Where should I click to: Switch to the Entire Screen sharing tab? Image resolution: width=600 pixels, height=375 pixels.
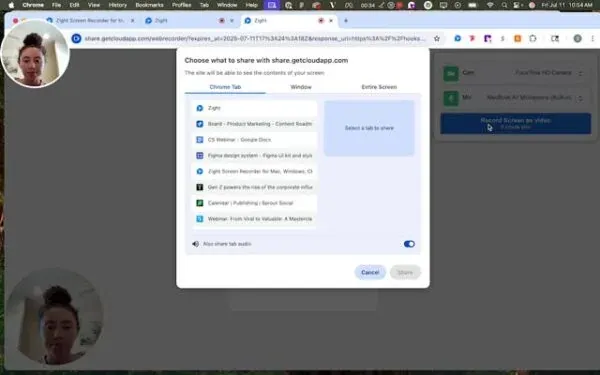click(379, 87)
